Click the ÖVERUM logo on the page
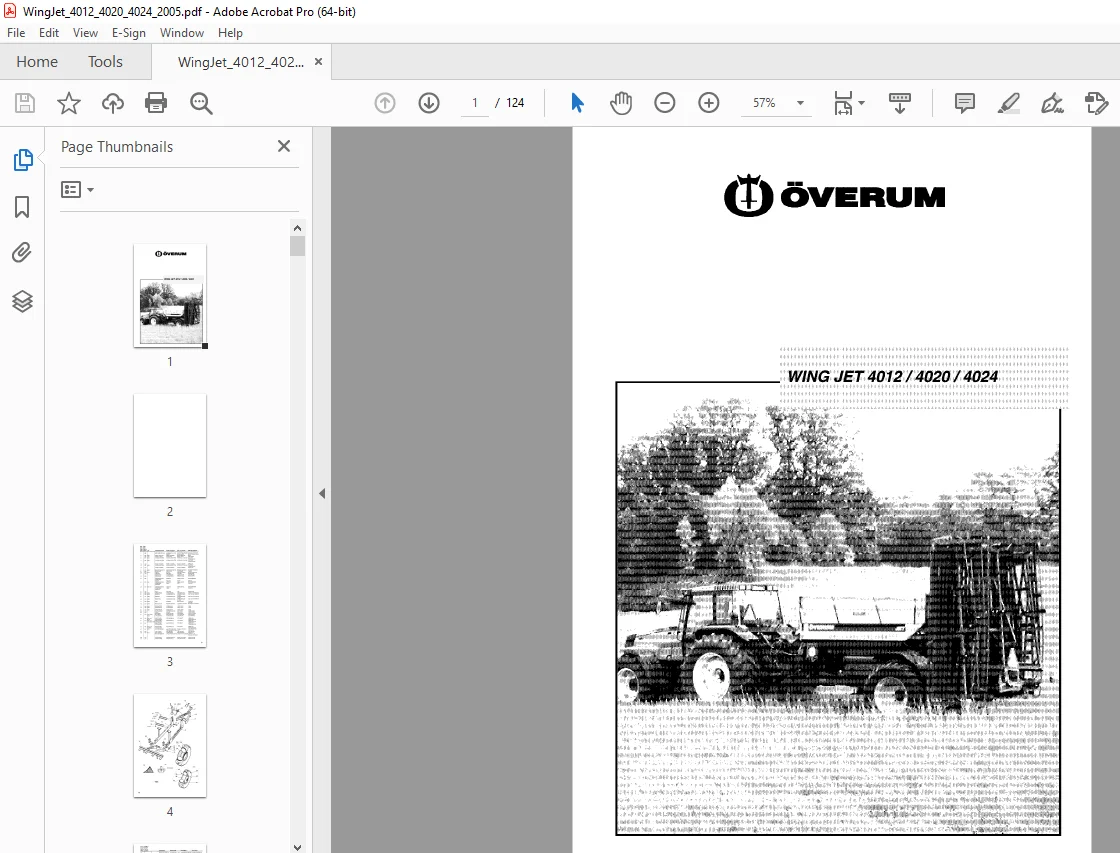This screenshot has width=1120, height=853. click(x=834, y=195)
